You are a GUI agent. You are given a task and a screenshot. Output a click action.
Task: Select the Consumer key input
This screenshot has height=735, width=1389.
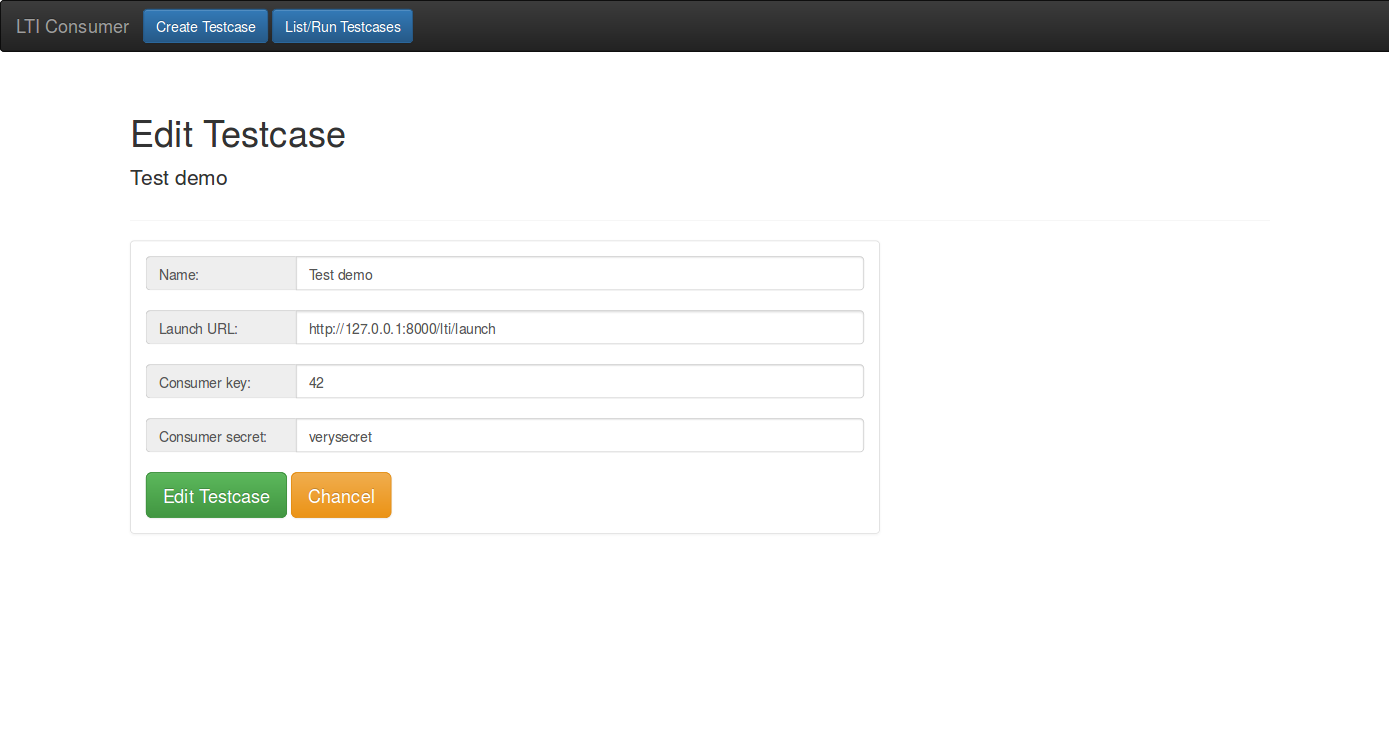click(x=580, y=382)
